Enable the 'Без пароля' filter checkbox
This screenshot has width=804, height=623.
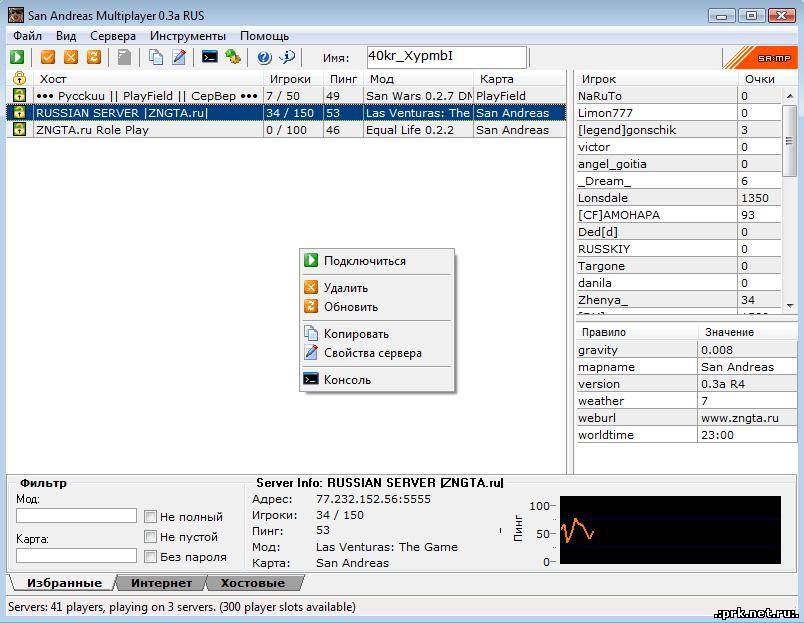(x=150, y=556)
